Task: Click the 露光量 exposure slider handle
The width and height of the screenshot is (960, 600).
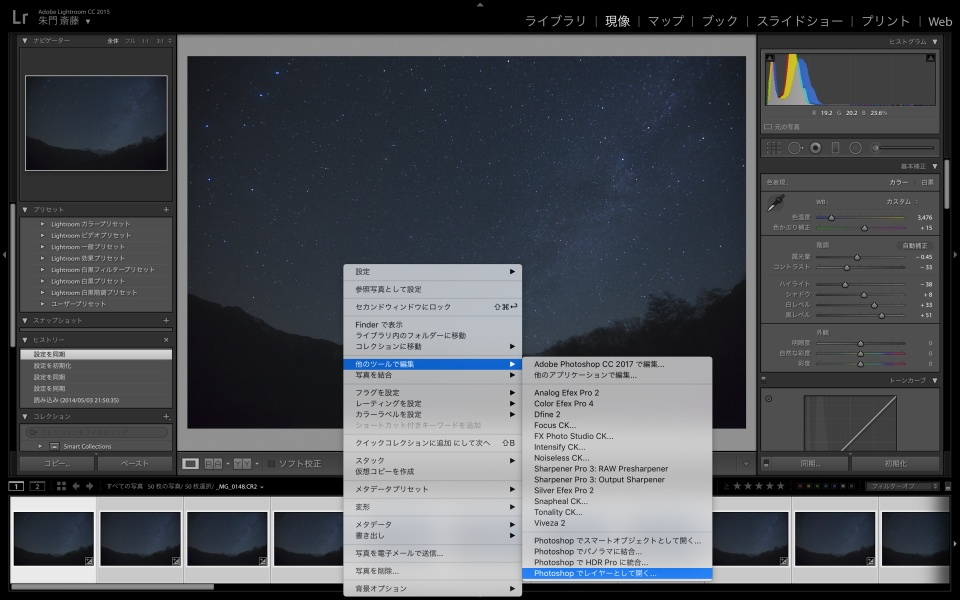Action: click(857, 257)
